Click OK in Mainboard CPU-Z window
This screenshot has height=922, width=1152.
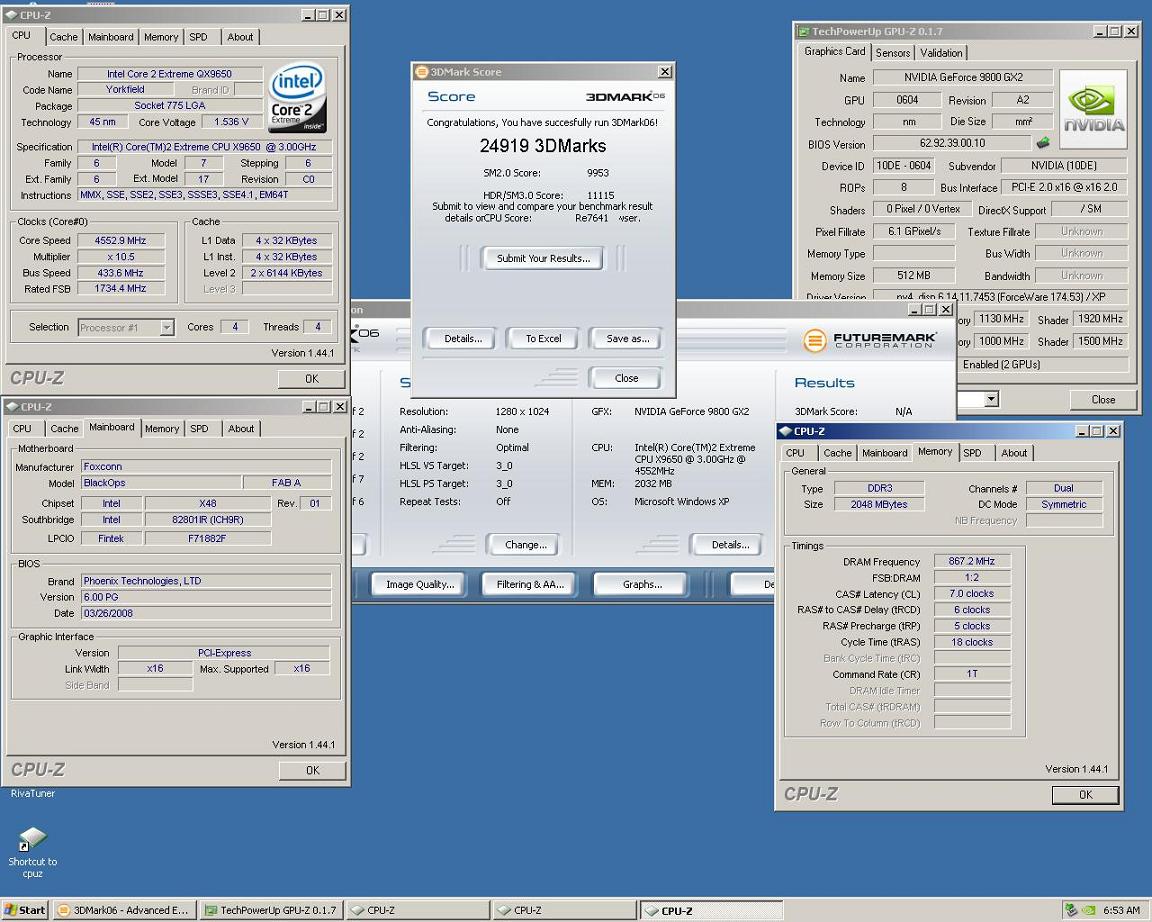(312, 770)
